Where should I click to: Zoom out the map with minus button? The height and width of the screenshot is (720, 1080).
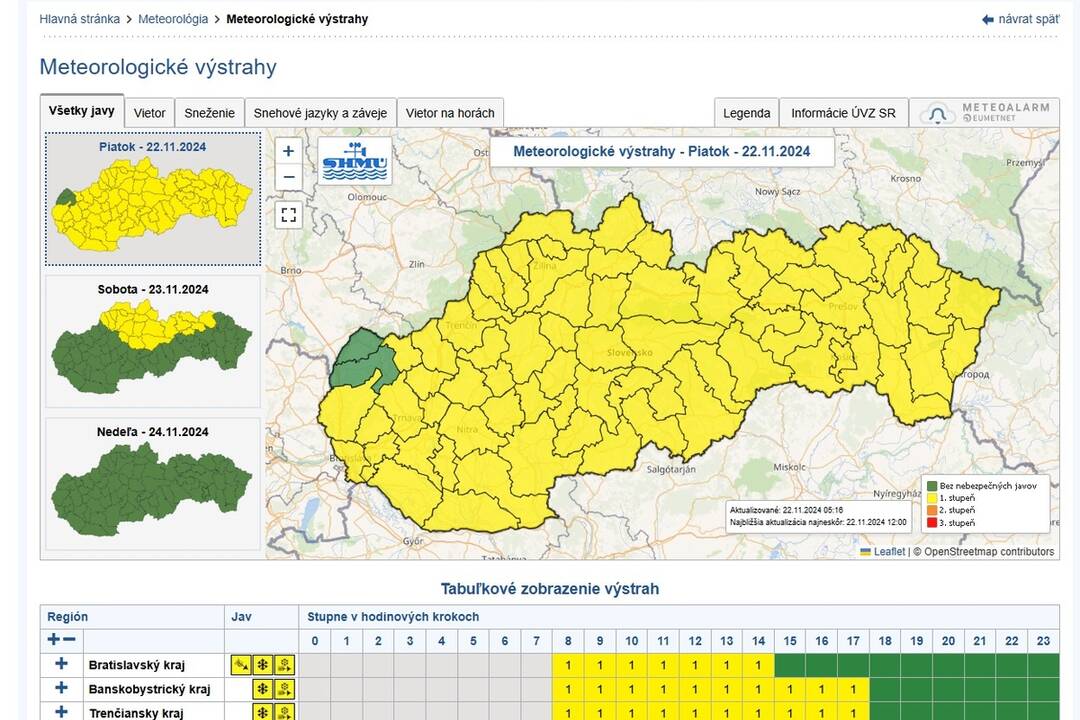(288, 177)
